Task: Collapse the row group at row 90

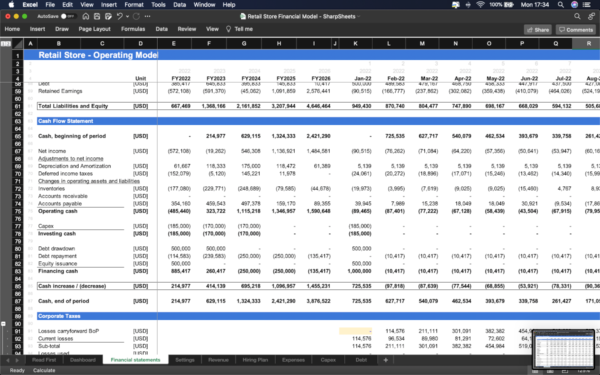Action: click(3, 324)
